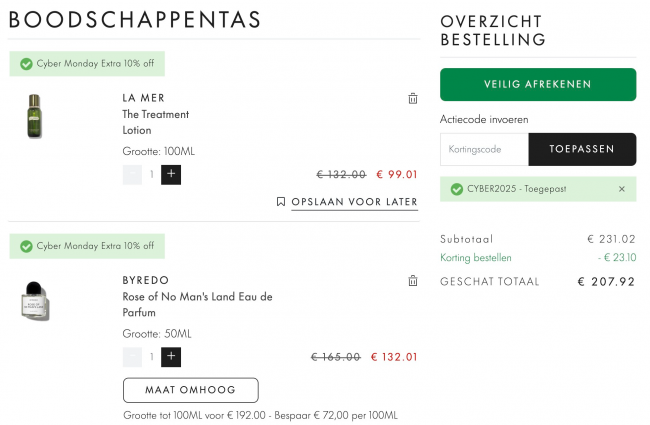Click Veilig Afrekenen checkout button
650x425 pixels.
point(538,85)
